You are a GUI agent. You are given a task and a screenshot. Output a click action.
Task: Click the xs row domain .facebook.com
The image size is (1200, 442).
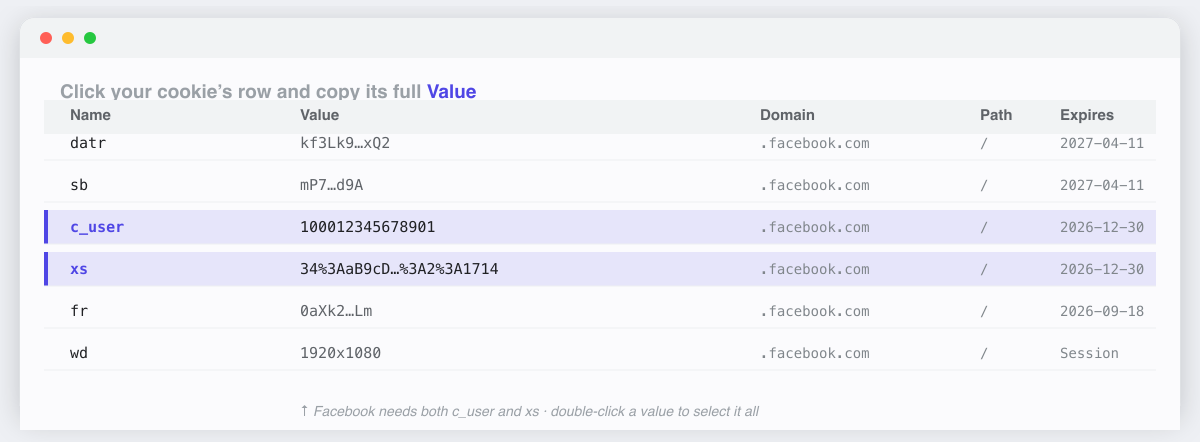[815, 269]
